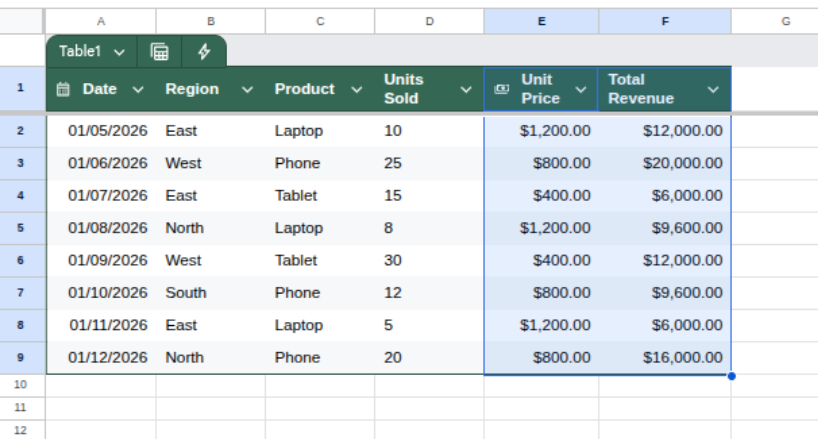Select column F header

tap(665, 21)
